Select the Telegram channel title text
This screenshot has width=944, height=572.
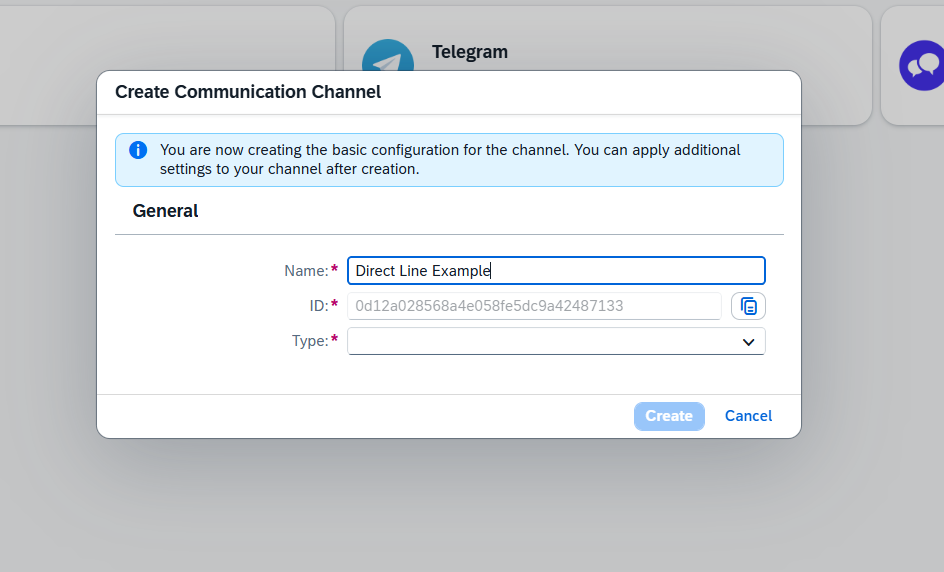coord(470,52)
